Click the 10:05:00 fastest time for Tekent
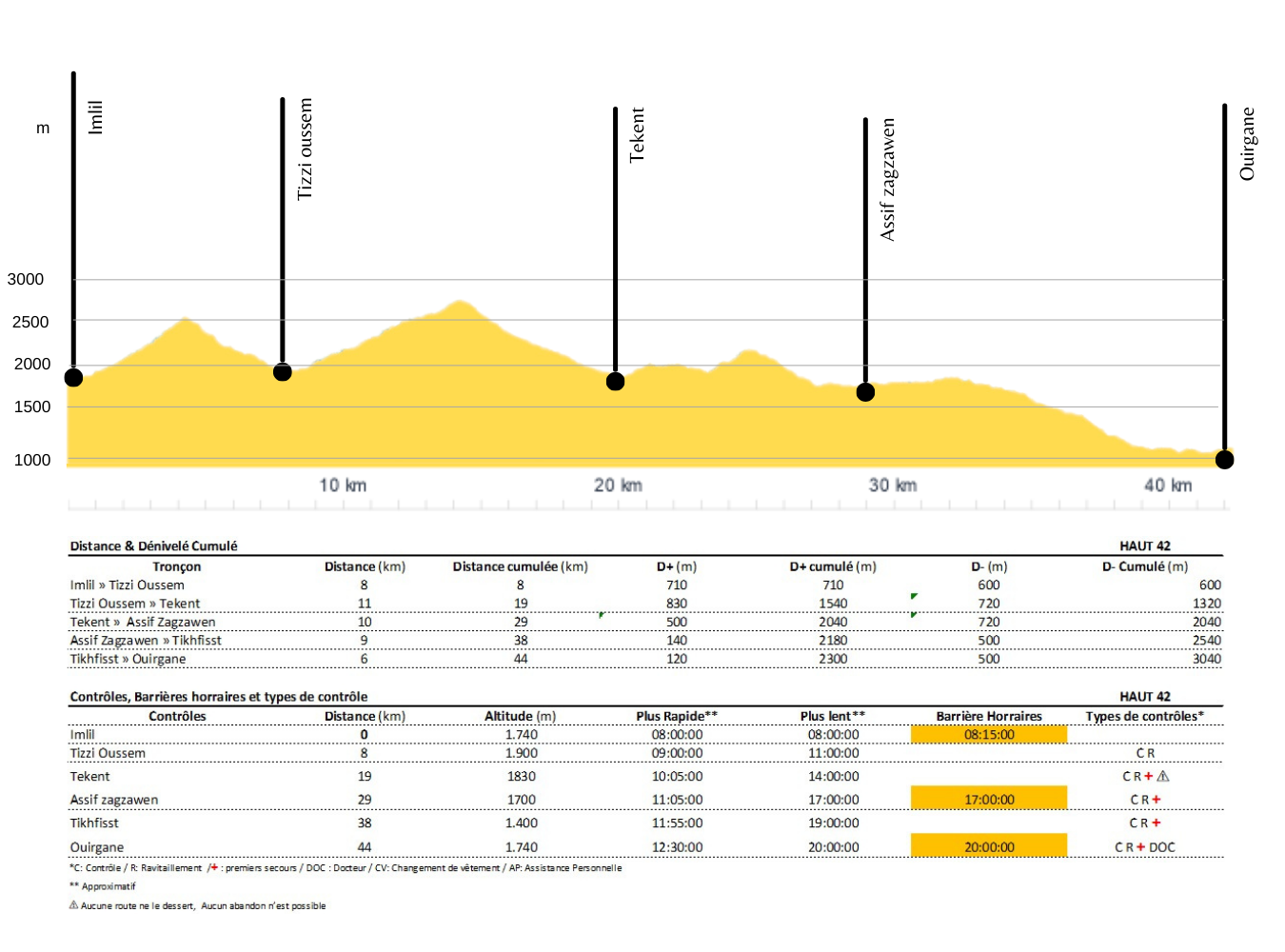Screen dimensions: 1285x952 coord(677,777)
